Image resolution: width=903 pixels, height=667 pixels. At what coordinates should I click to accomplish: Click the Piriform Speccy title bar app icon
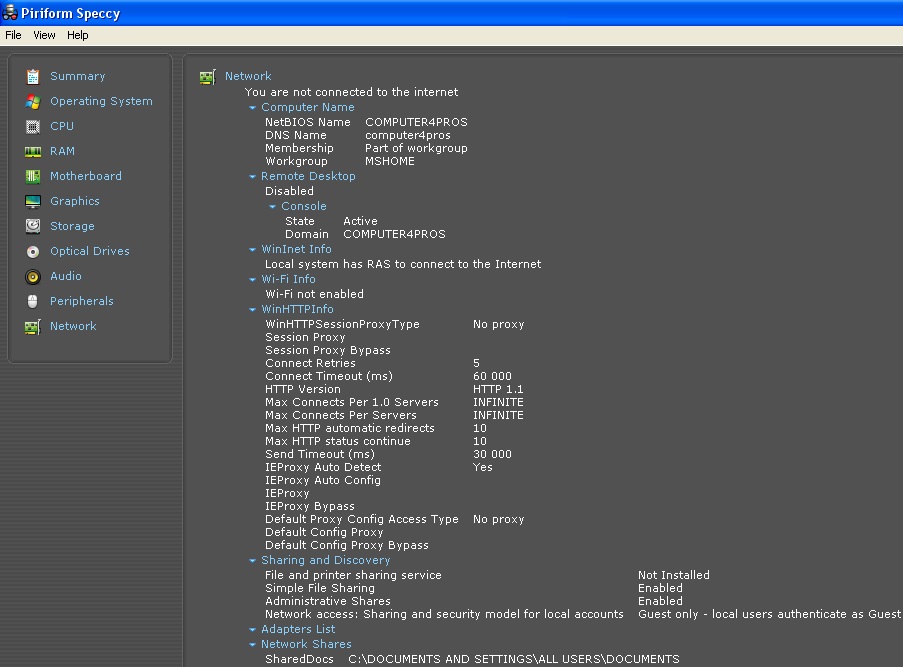[x=10, y=12]
